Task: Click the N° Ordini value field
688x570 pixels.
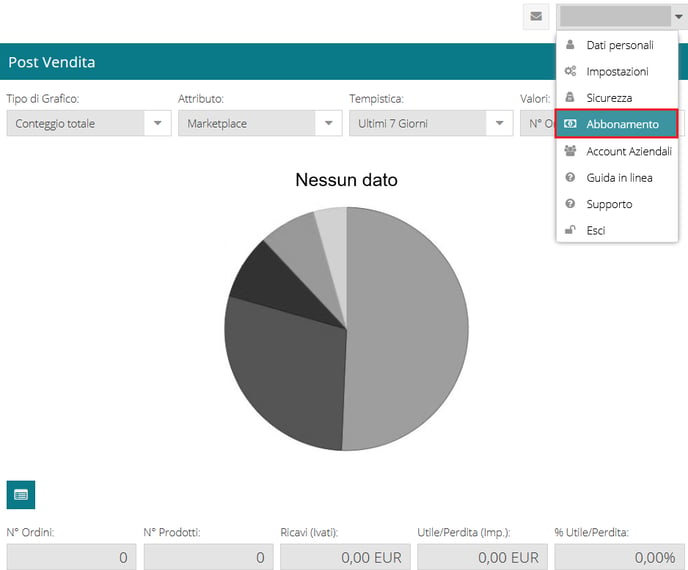Action: pyautogui.click(x=71, y=557)
